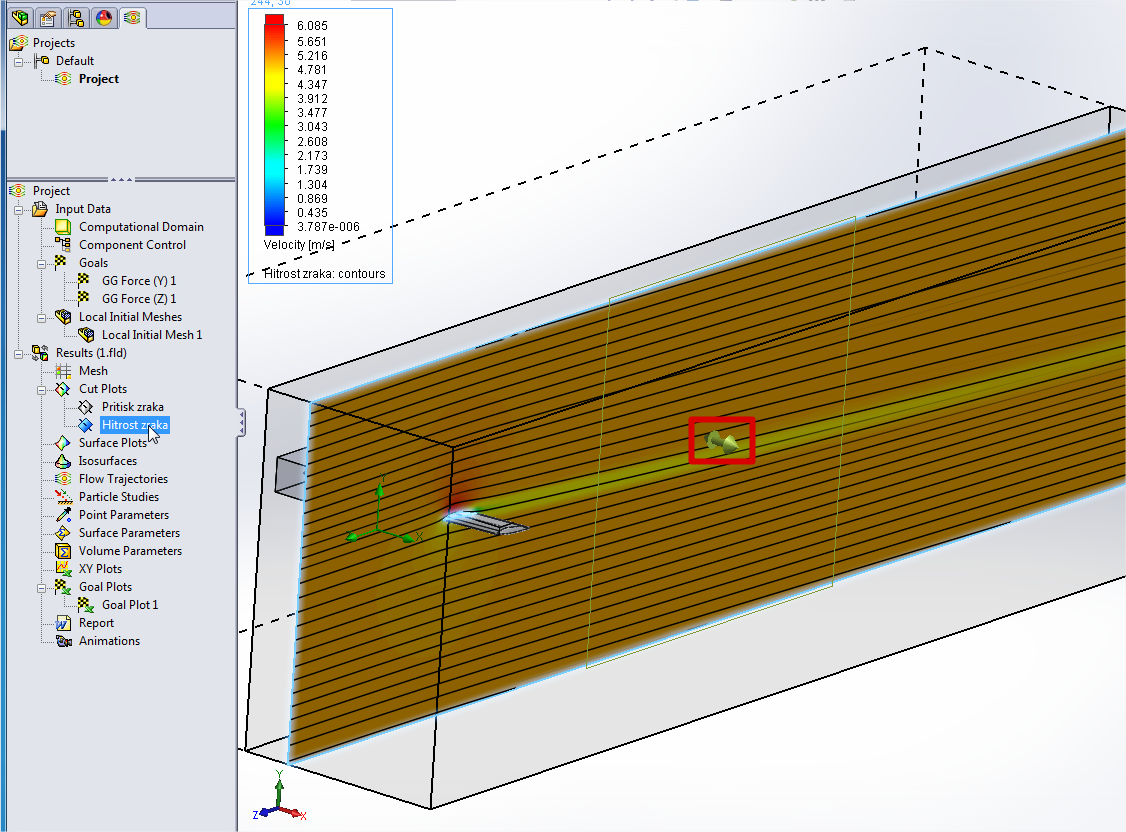Image resolution: width=1126 pixels, height=832 pixels.
Task: Click the XY Plots chart icon
Action: coord(63,569)
